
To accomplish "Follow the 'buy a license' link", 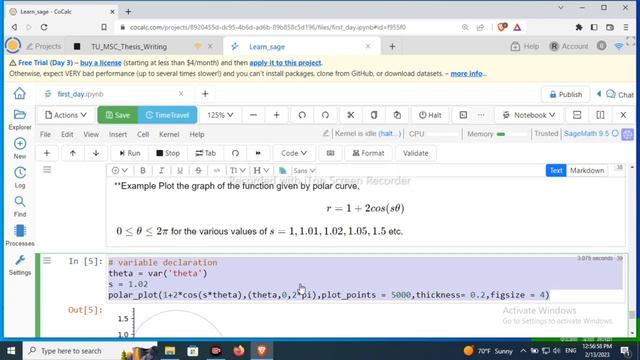I will tap(101, 63).
